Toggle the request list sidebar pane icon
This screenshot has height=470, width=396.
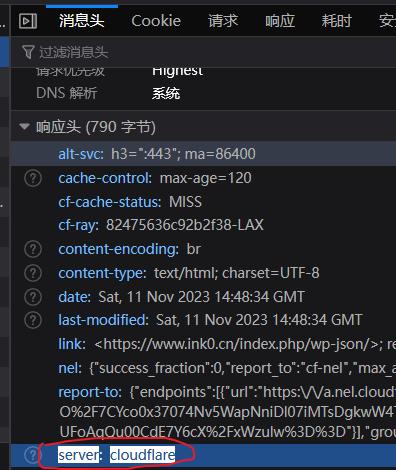click(28, 21)
